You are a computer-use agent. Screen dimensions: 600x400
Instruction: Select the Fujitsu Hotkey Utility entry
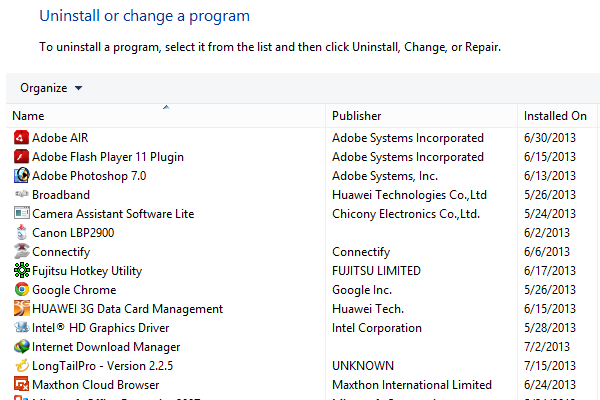click(x=87, y=271)
